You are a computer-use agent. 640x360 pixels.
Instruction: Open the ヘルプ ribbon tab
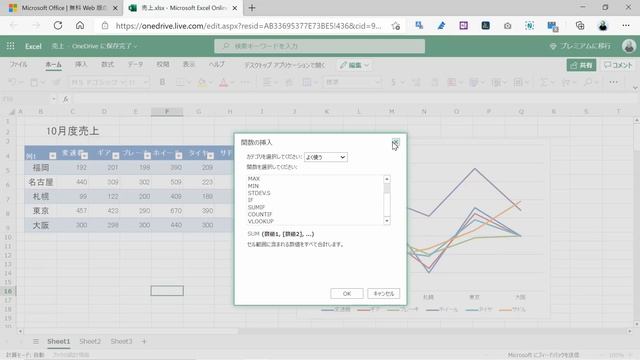[217, 64]
